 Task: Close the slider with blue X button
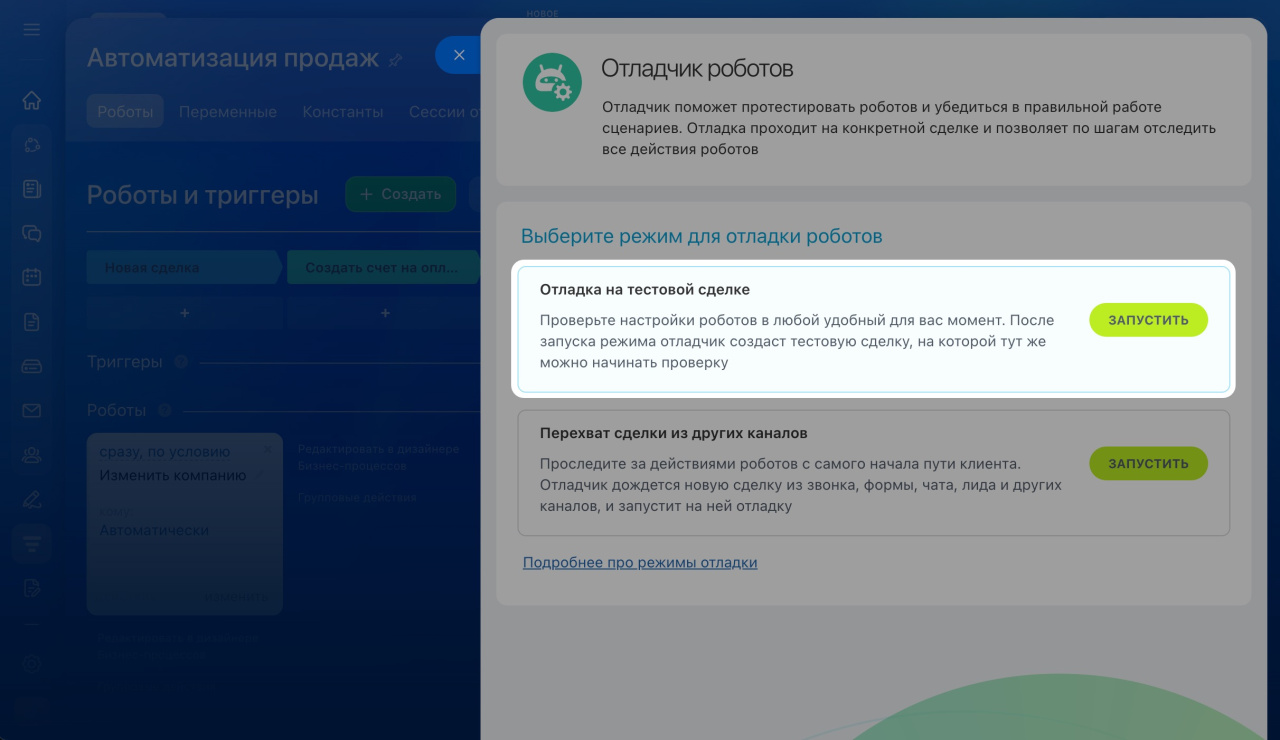click(459, 55)
